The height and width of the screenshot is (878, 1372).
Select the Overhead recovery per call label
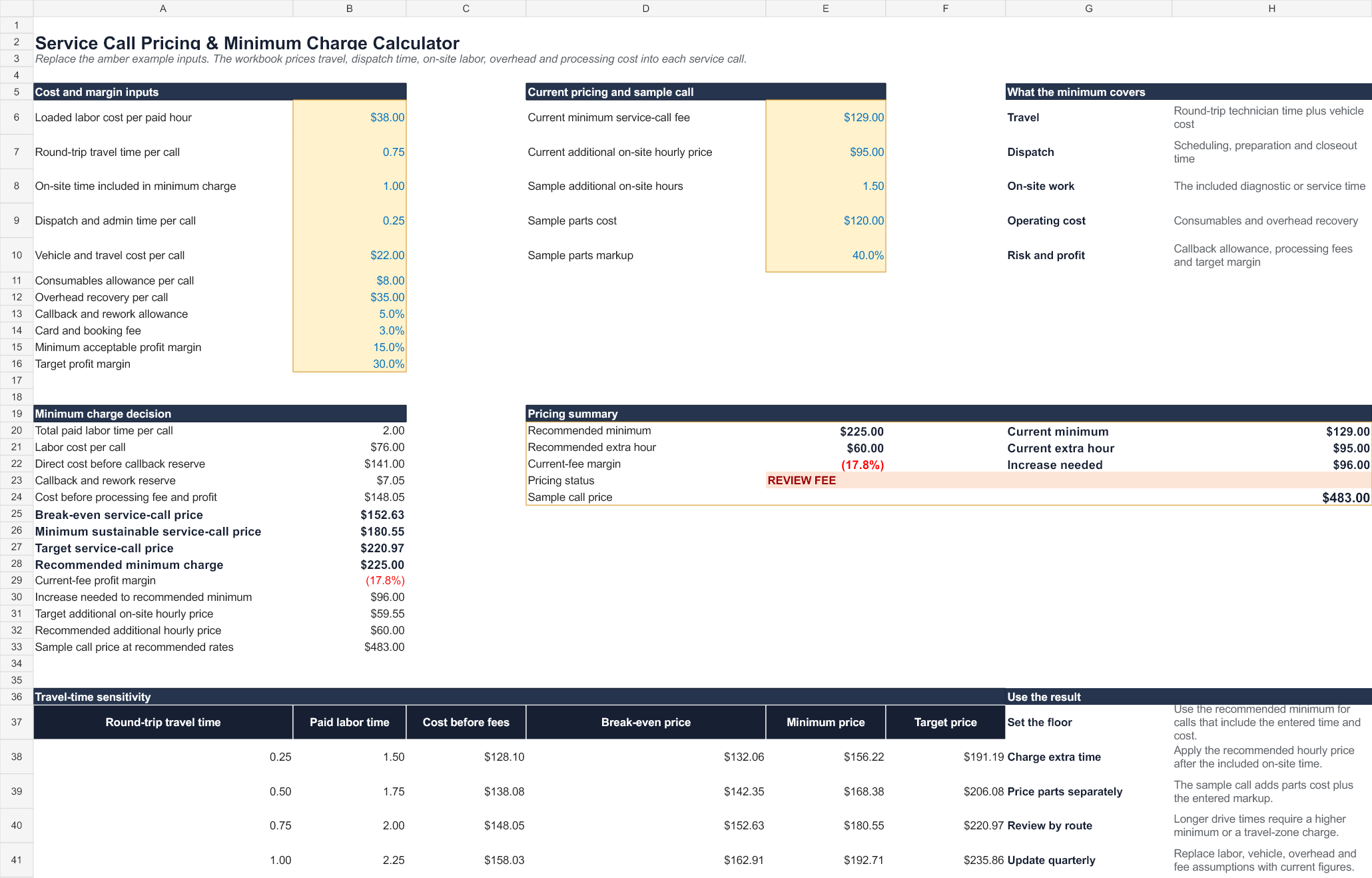coord(101,297)
